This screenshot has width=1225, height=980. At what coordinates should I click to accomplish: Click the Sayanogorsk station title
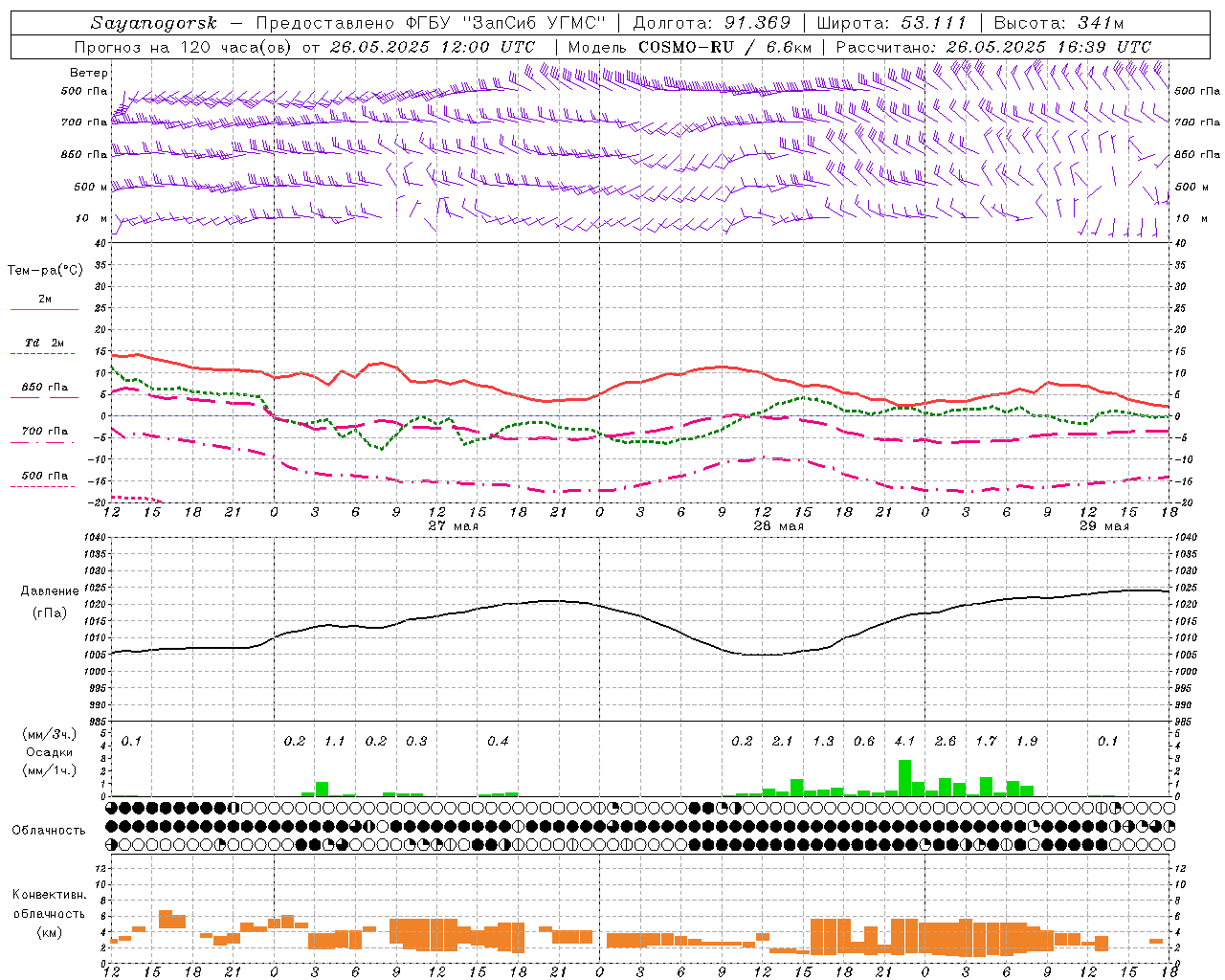click(154, 23)
